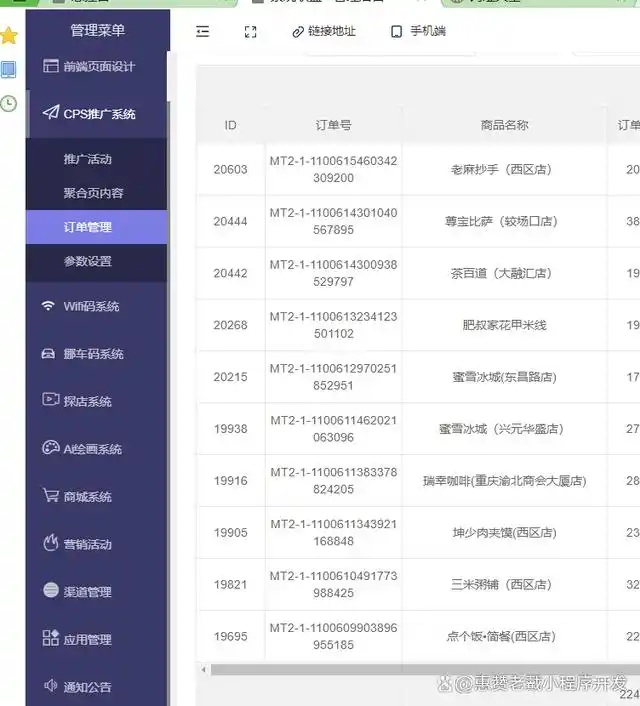Open the AI绘画系统 palette icon

point(49,449)
